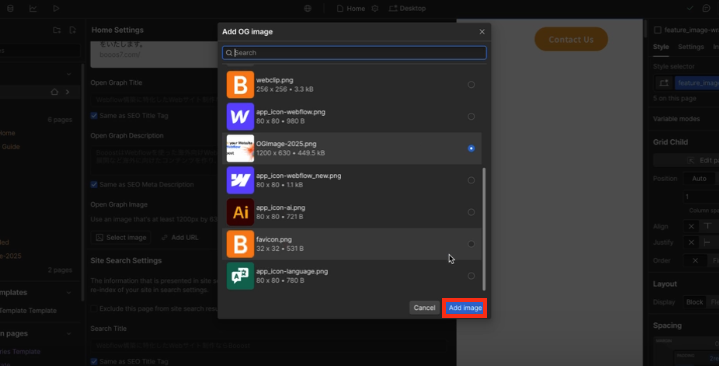Select Block display option

(x=694, y=302)
